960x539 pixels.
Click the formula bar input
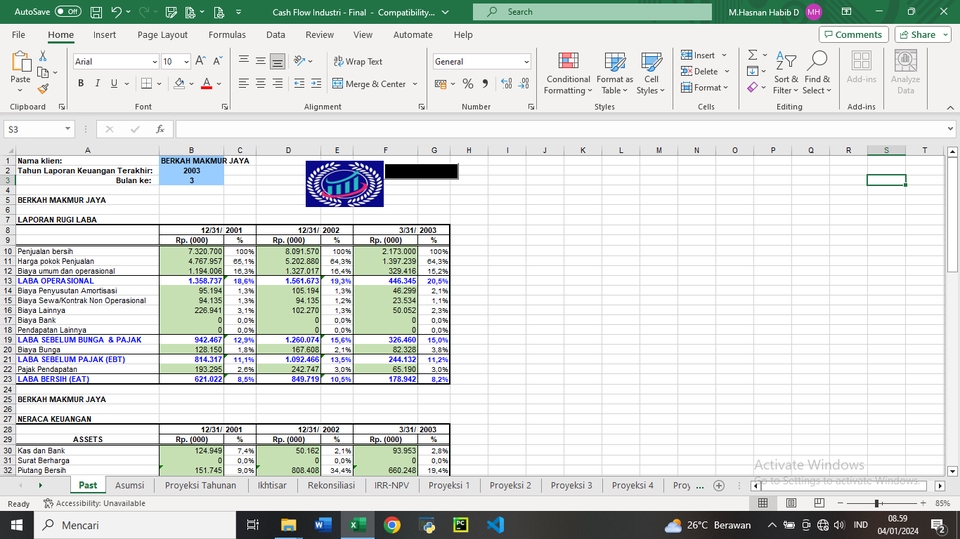pos(560,129)
